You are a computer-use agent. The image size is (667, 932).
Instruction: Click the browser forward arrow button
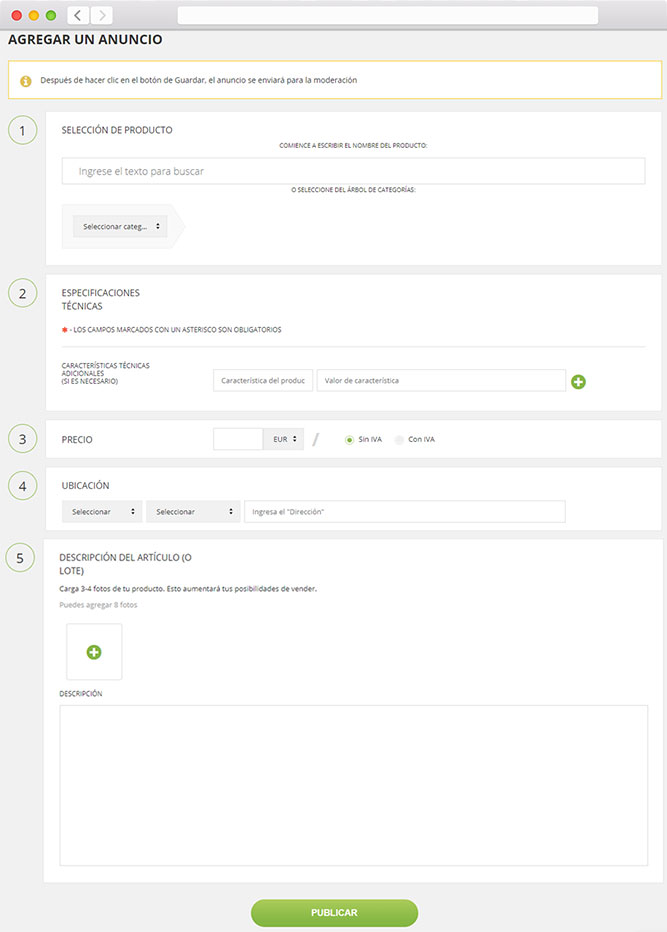tap(101, 15)
